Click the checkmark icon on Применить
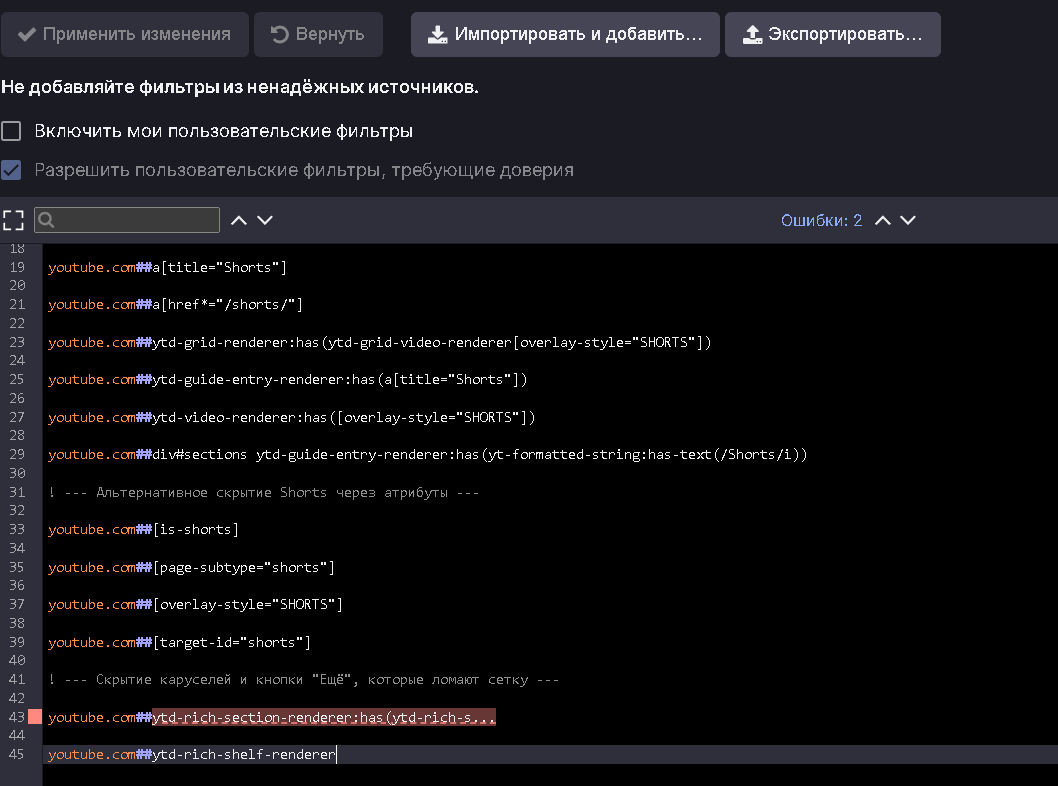1058x786 pixels. (x=27, y=34)
